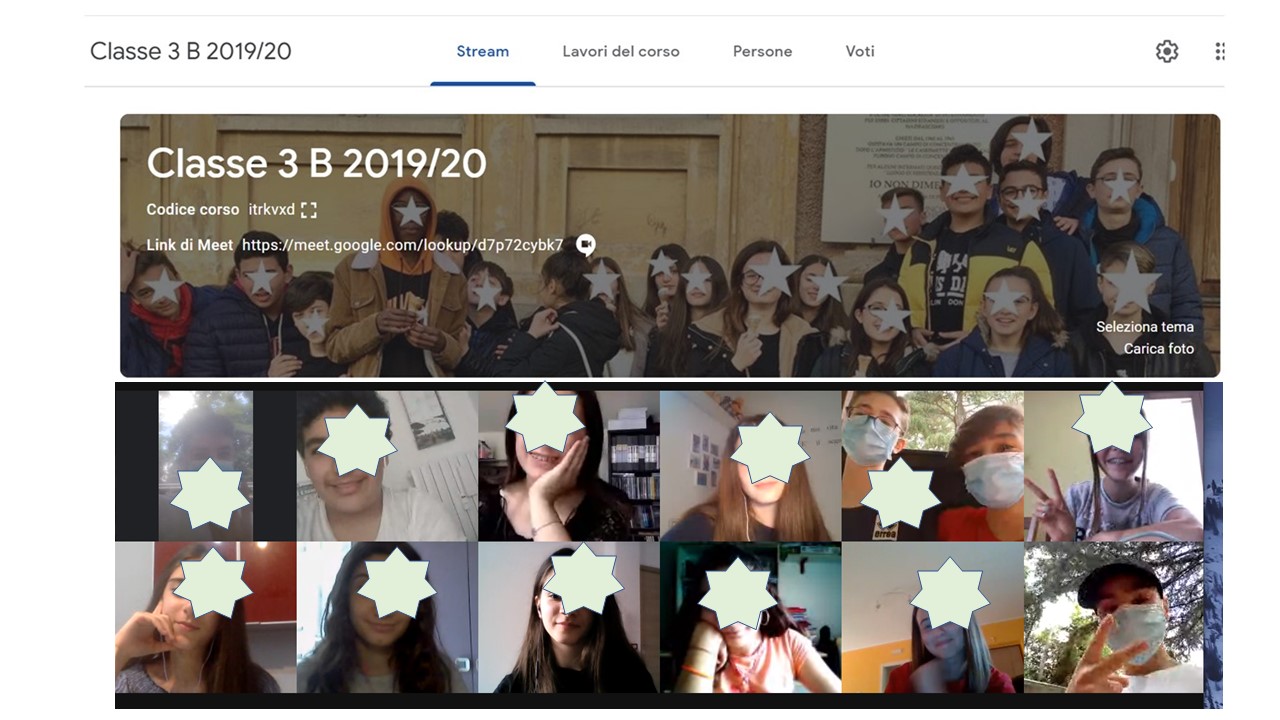Select video tile with two masked students
Image resolution: width=1280 pixels, height=720 pixels.
pos(932,466)
